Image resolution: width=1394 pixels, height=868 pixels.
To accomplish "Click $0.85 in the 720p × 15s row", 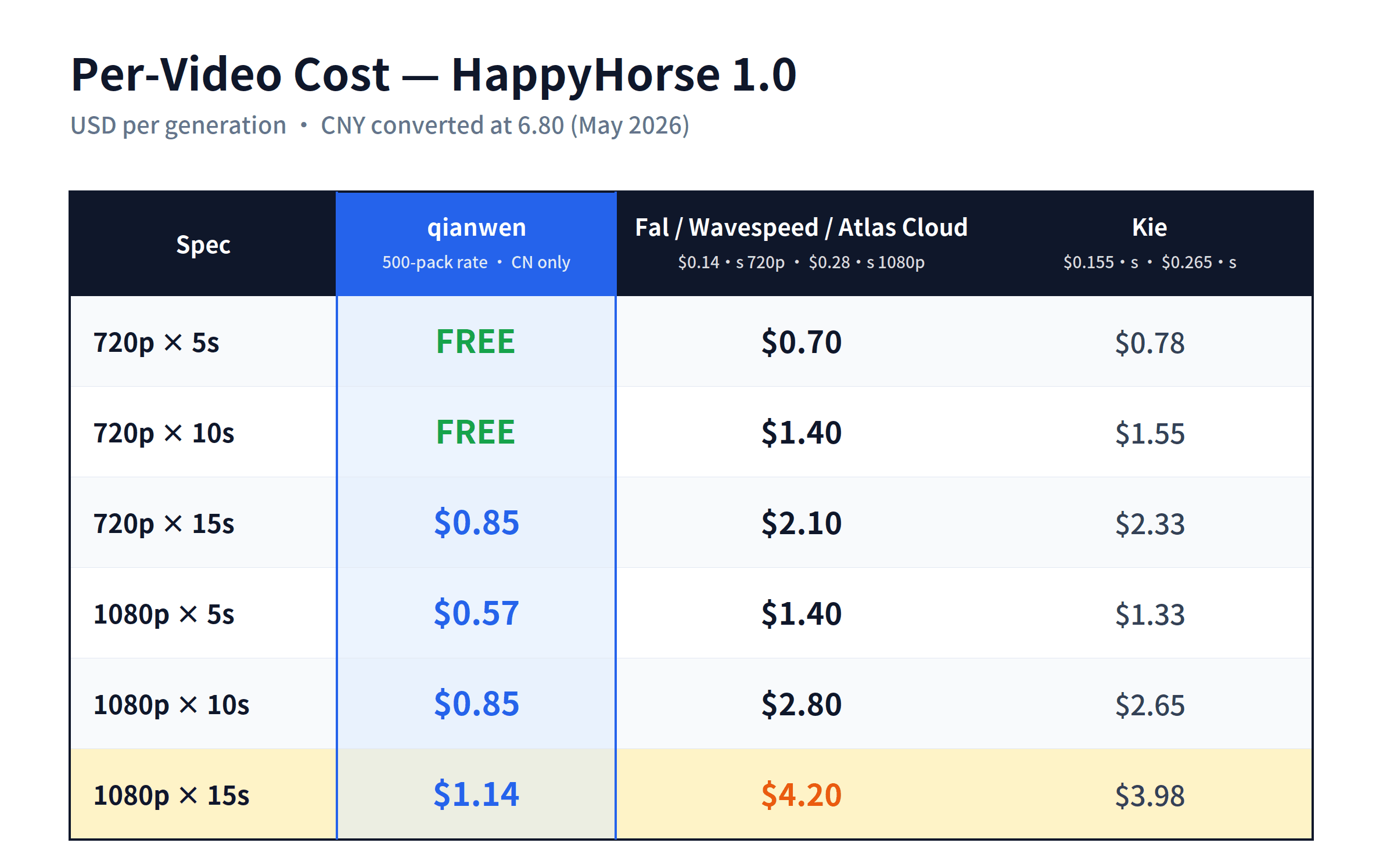I will 476,523.
